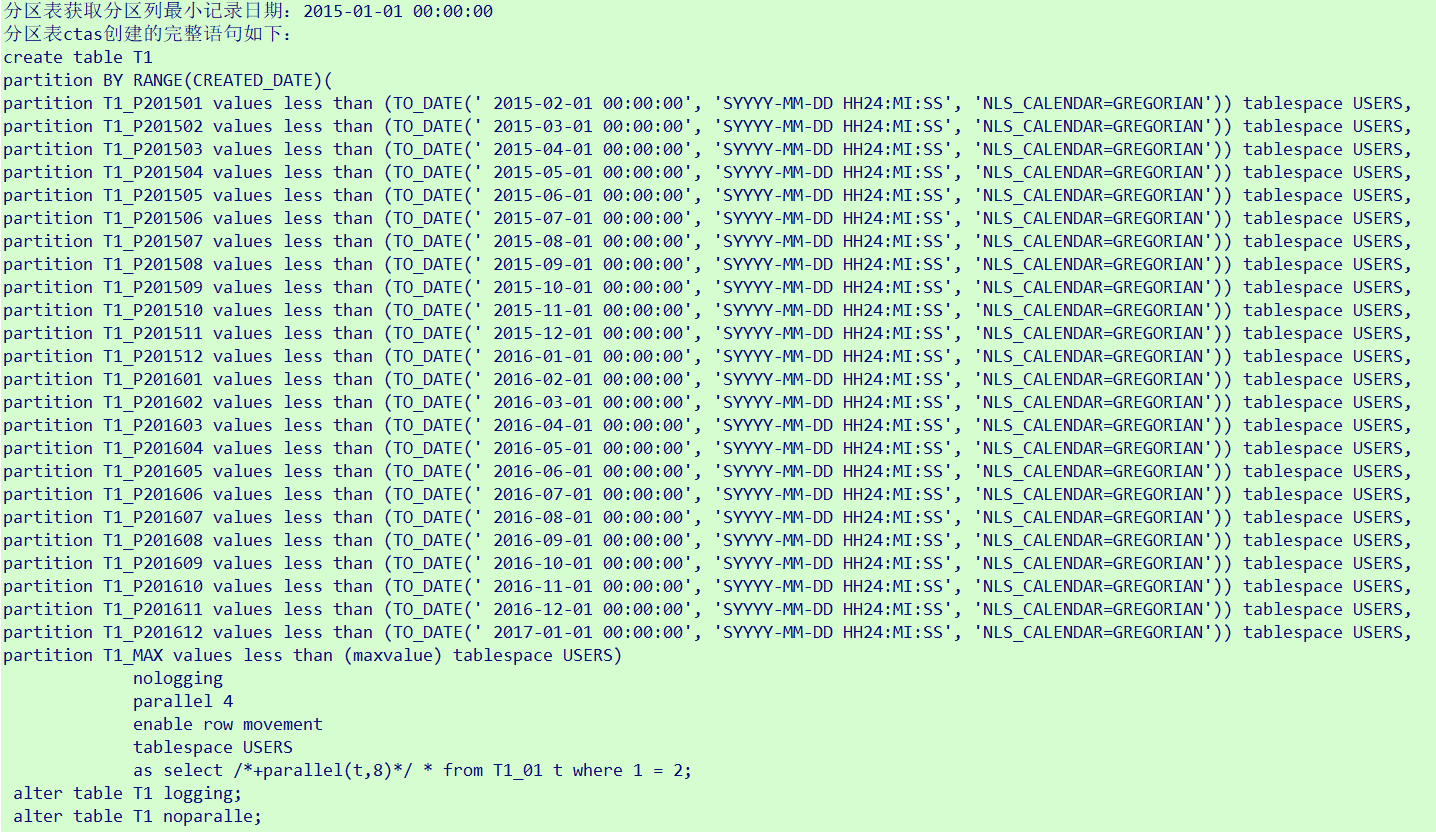Image resolution: width=1436 pixels, height=832 pixels.
Task: Click the minimum record date 2015-01-01 header line
Action: pyautogui.click(x=248, y=11)
